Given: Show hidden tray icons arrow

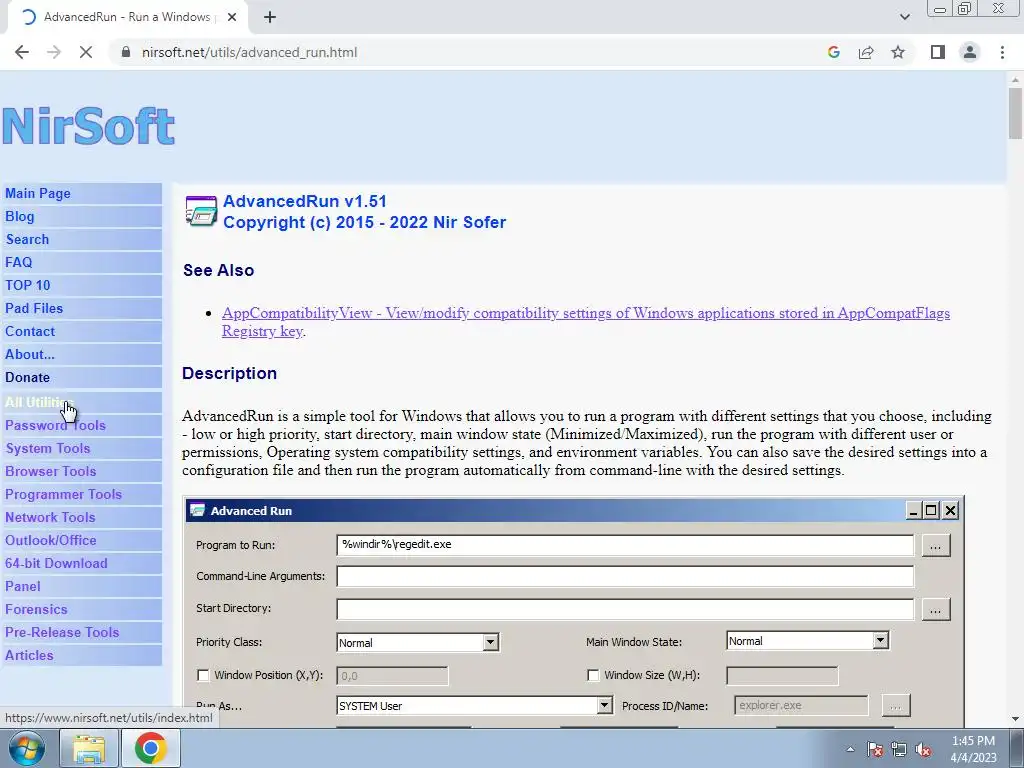Looking at the screenshot, I should 850,749.
